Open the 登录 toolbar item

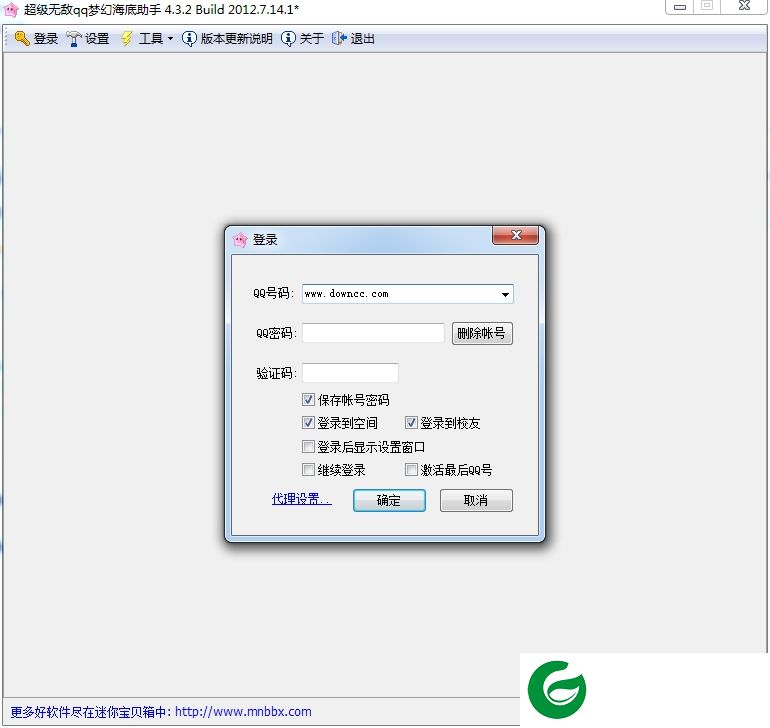(x=37, y=38)
